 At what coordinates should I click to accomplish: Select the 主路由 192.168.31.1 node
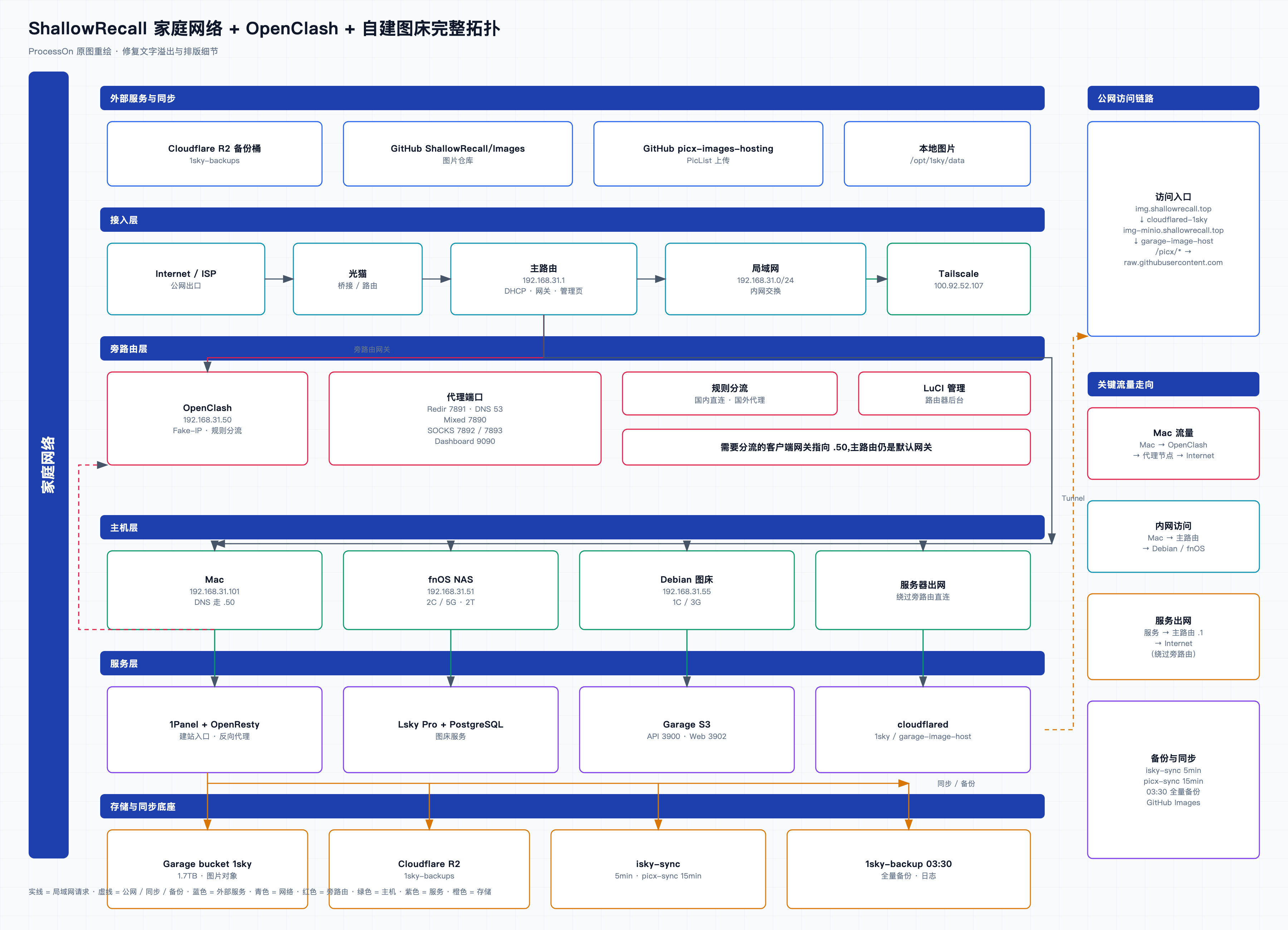[543, 279]
